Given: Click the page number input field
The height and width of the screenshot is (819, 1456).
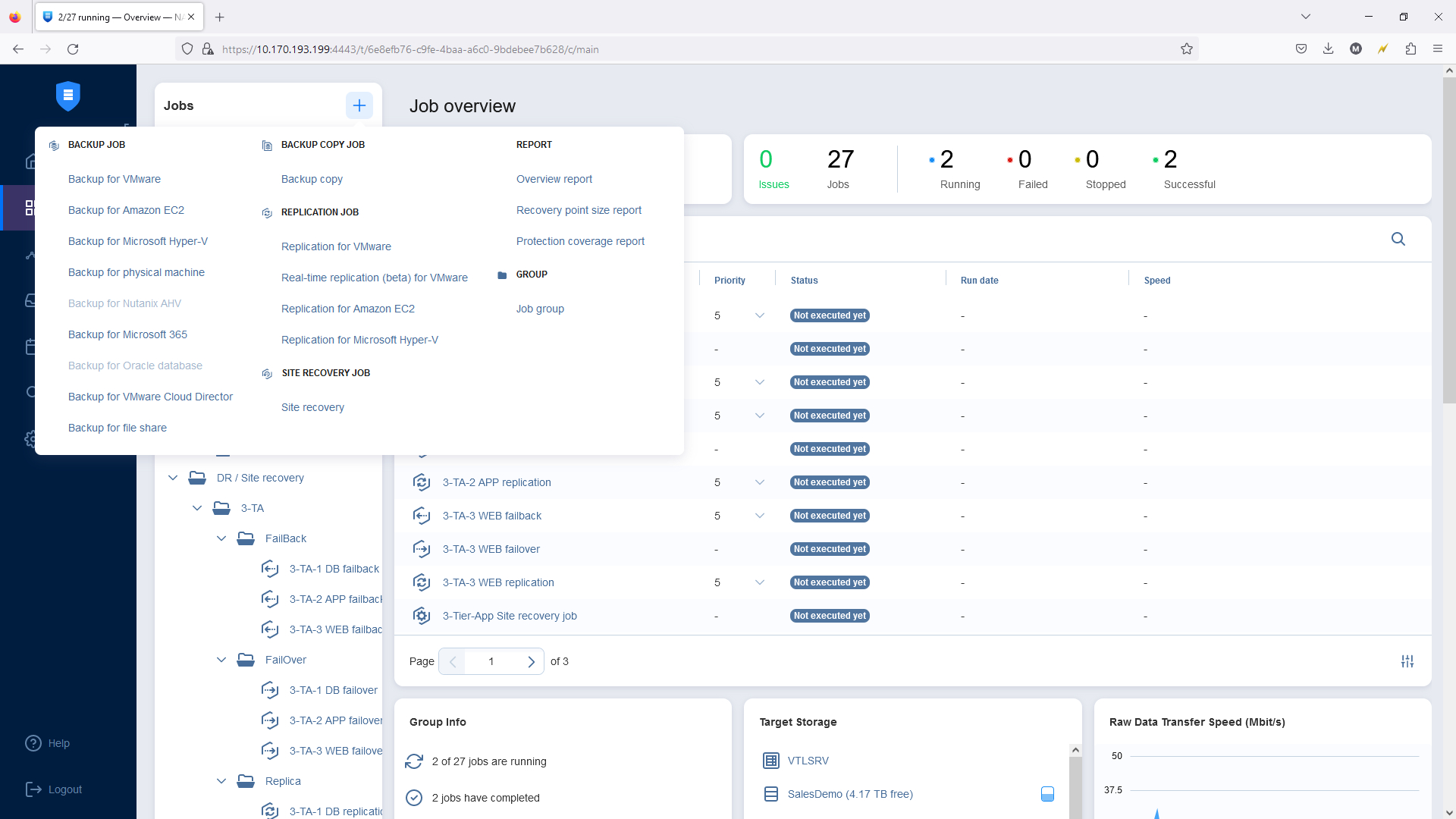Looking at the screenshot, I should coord(491,661).
